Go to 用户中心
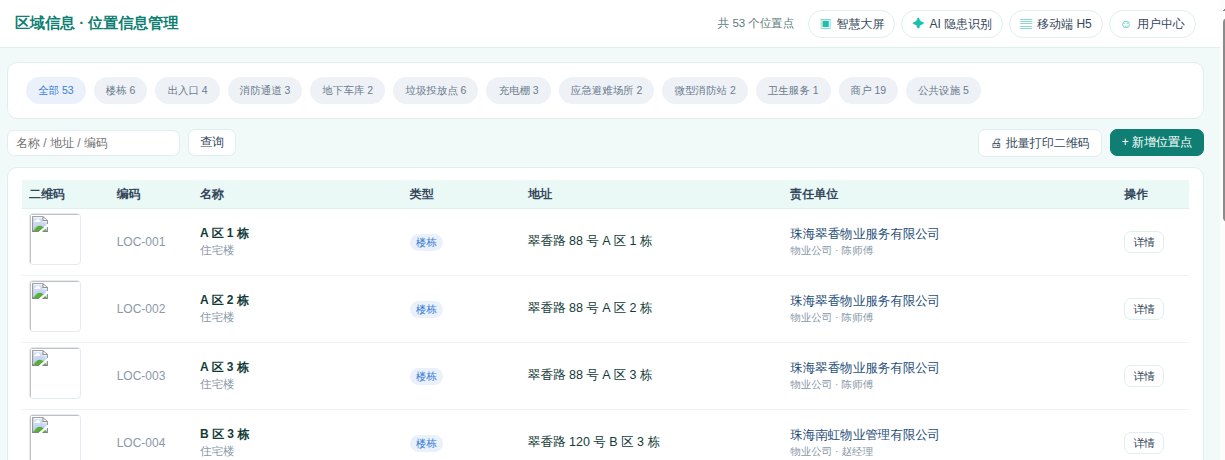 tap(1152, 24)
